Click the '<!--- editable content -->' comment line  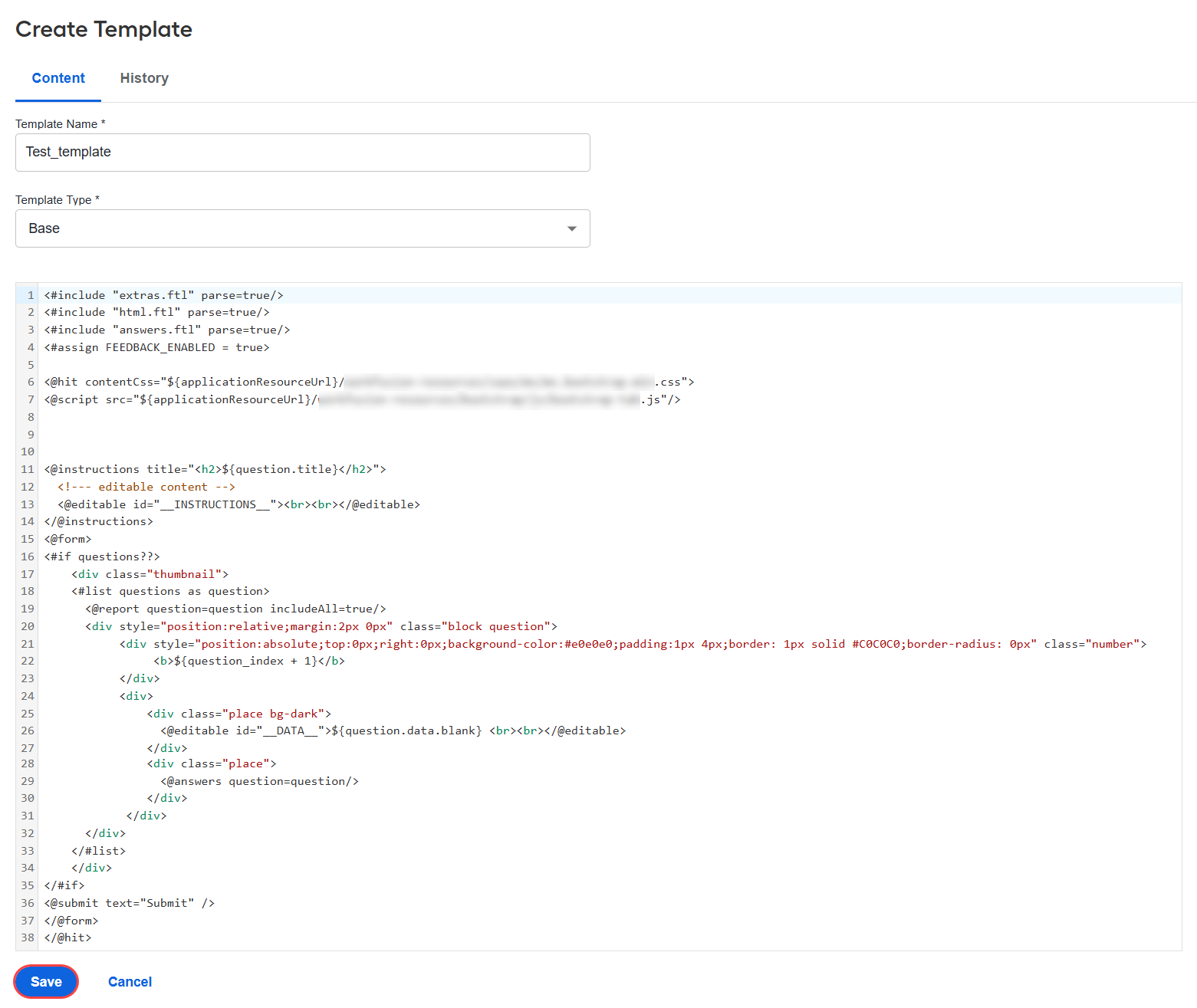146,488
